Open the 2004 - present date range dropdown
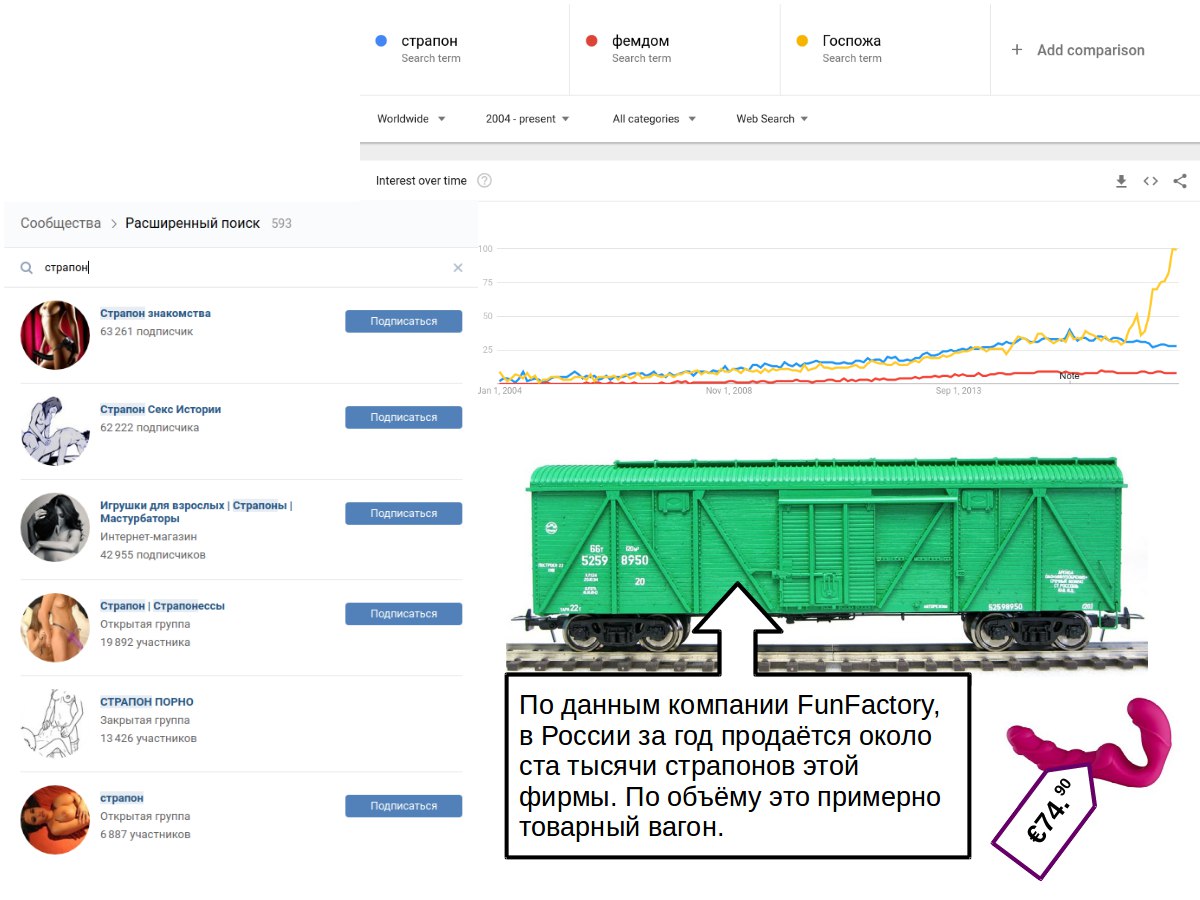 [528, 119]
